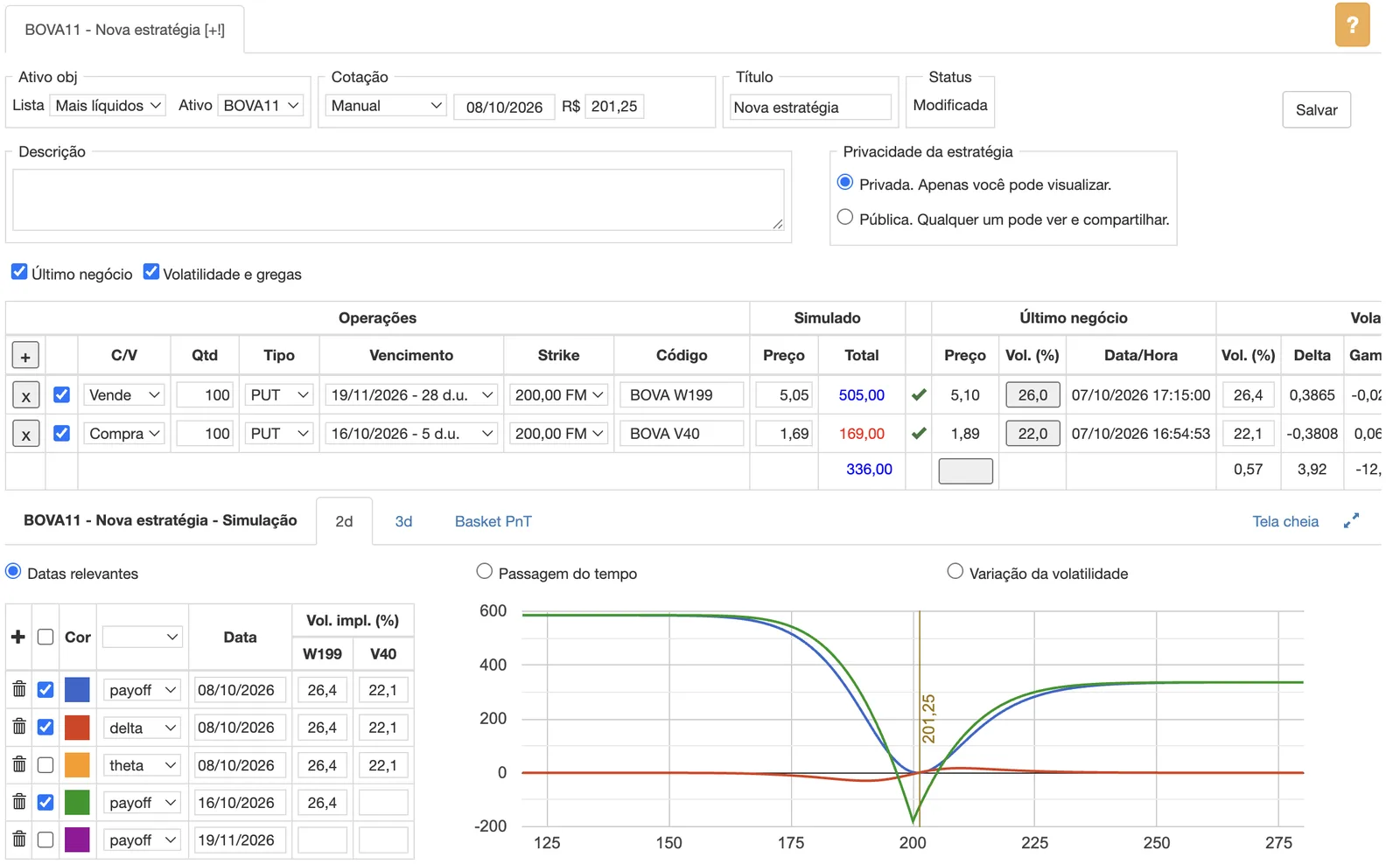Open the Vende buy/sell dropdown
1400x864 pixels.
point(124,395)
